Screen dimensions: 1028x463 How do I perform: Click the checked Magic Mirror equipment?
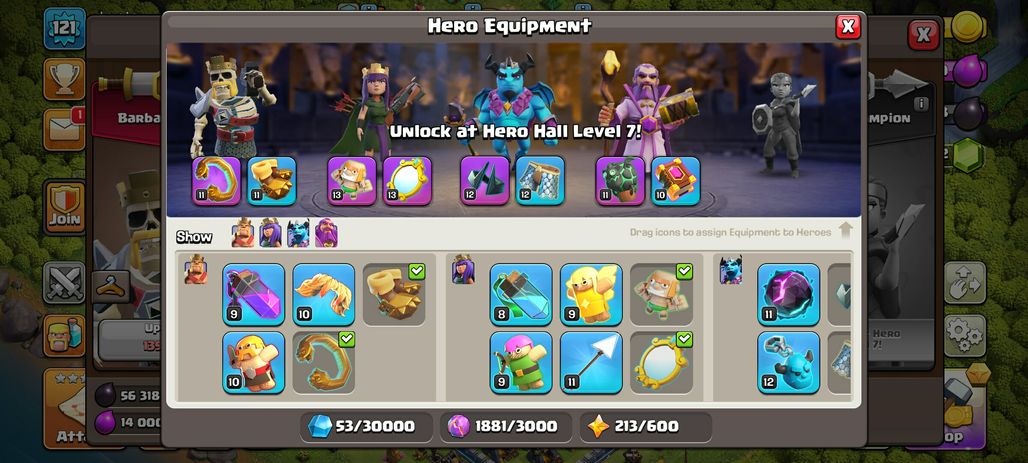[x=662, y=363]
